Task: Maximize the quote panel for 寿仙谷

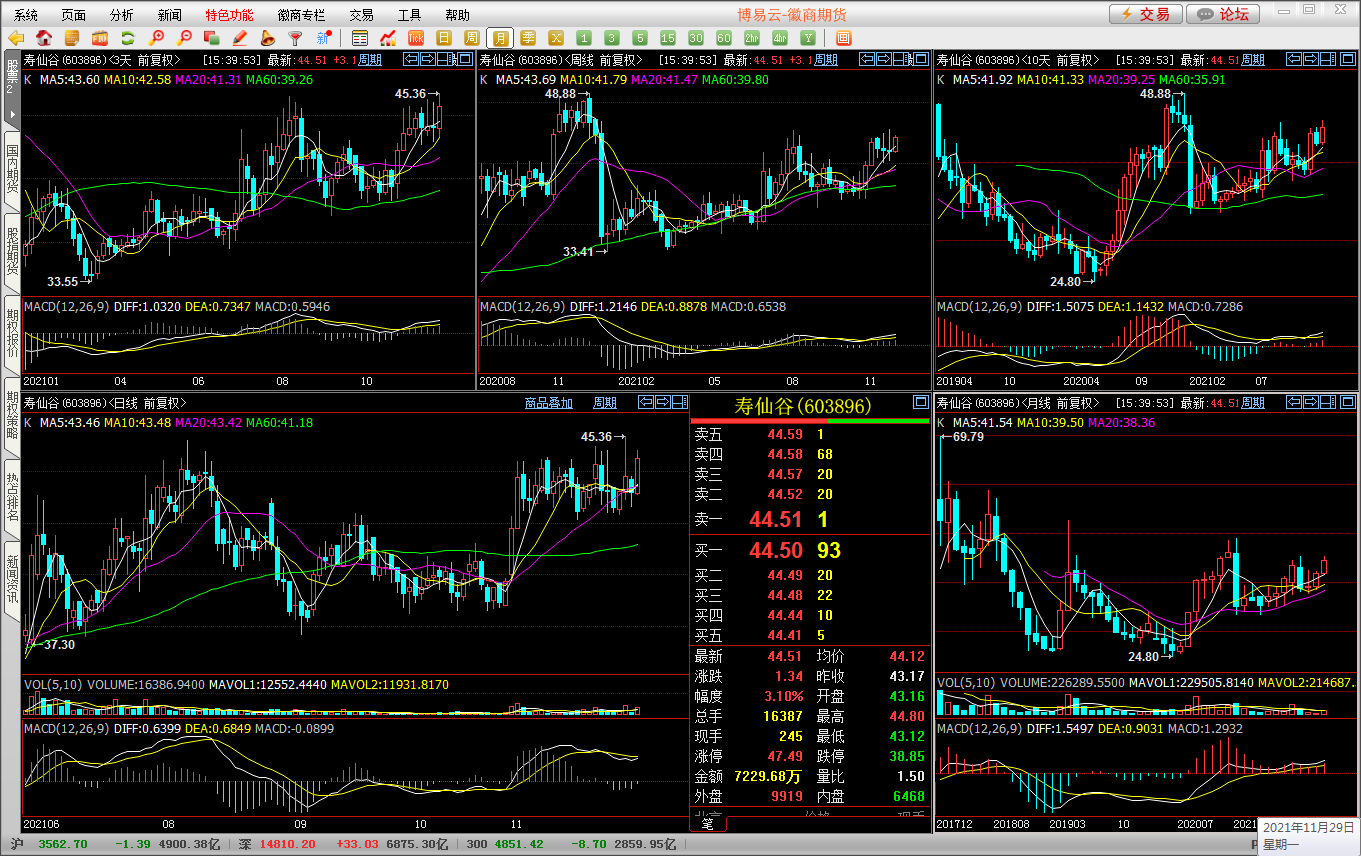Action: tap(921, 402)
